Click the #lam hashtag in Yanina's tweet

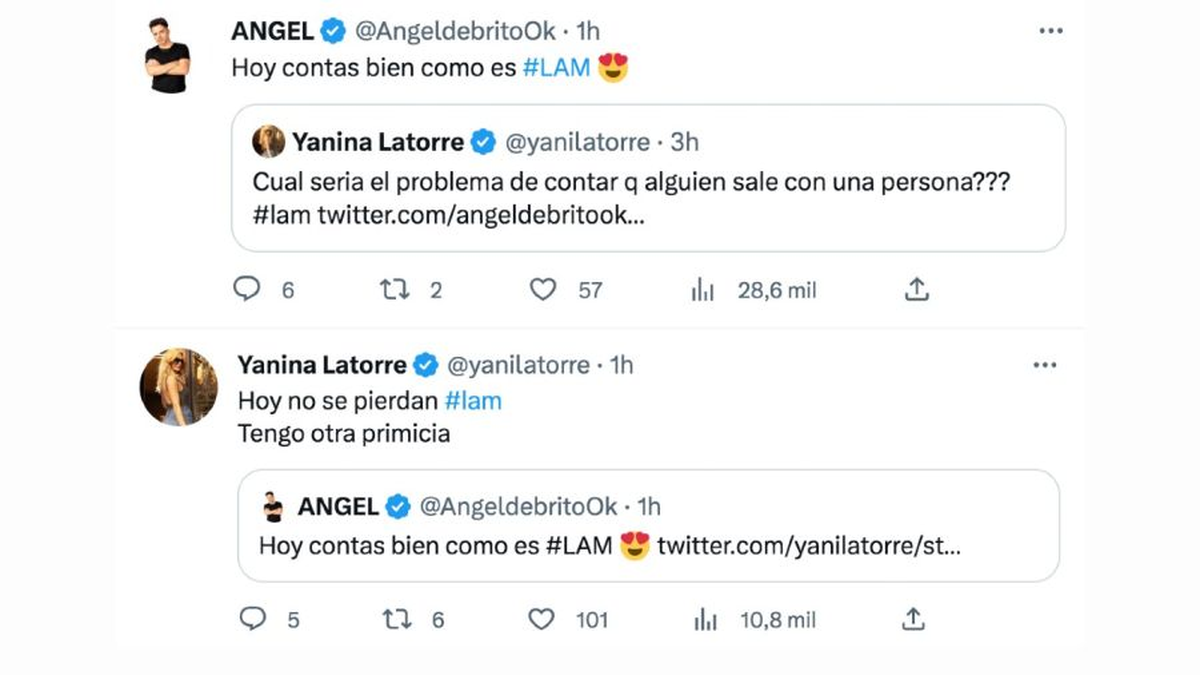(473, 401)
